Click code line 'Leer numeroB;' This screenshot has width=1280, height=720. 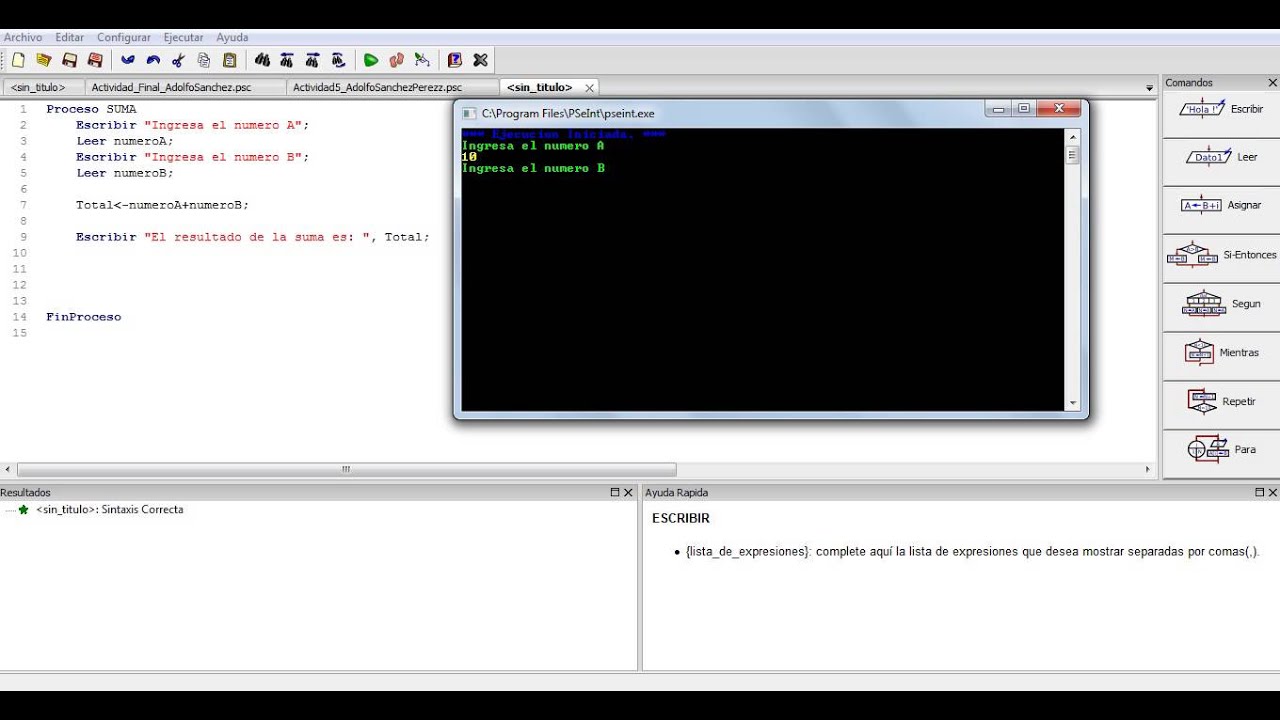pyautogui.click(x=125, y=173)
